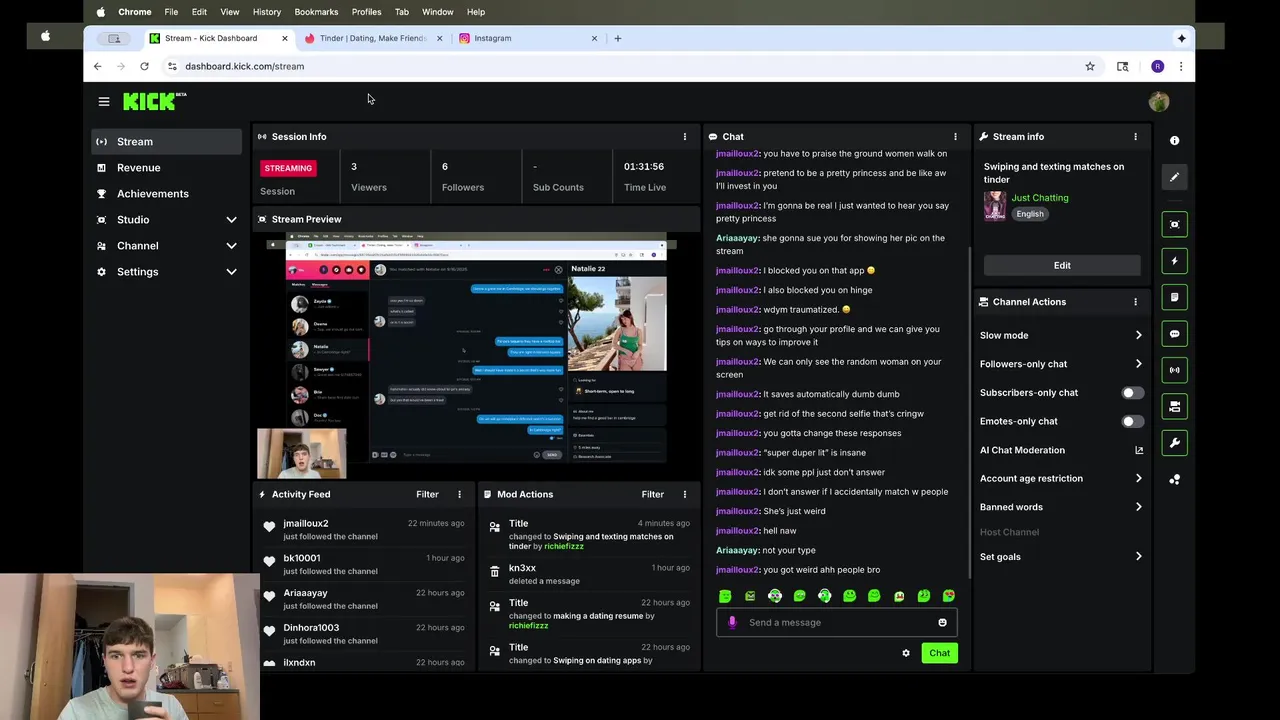Open a new browser tab
The height and width of the screenshot is (720, 1280).
click(617, 38)
